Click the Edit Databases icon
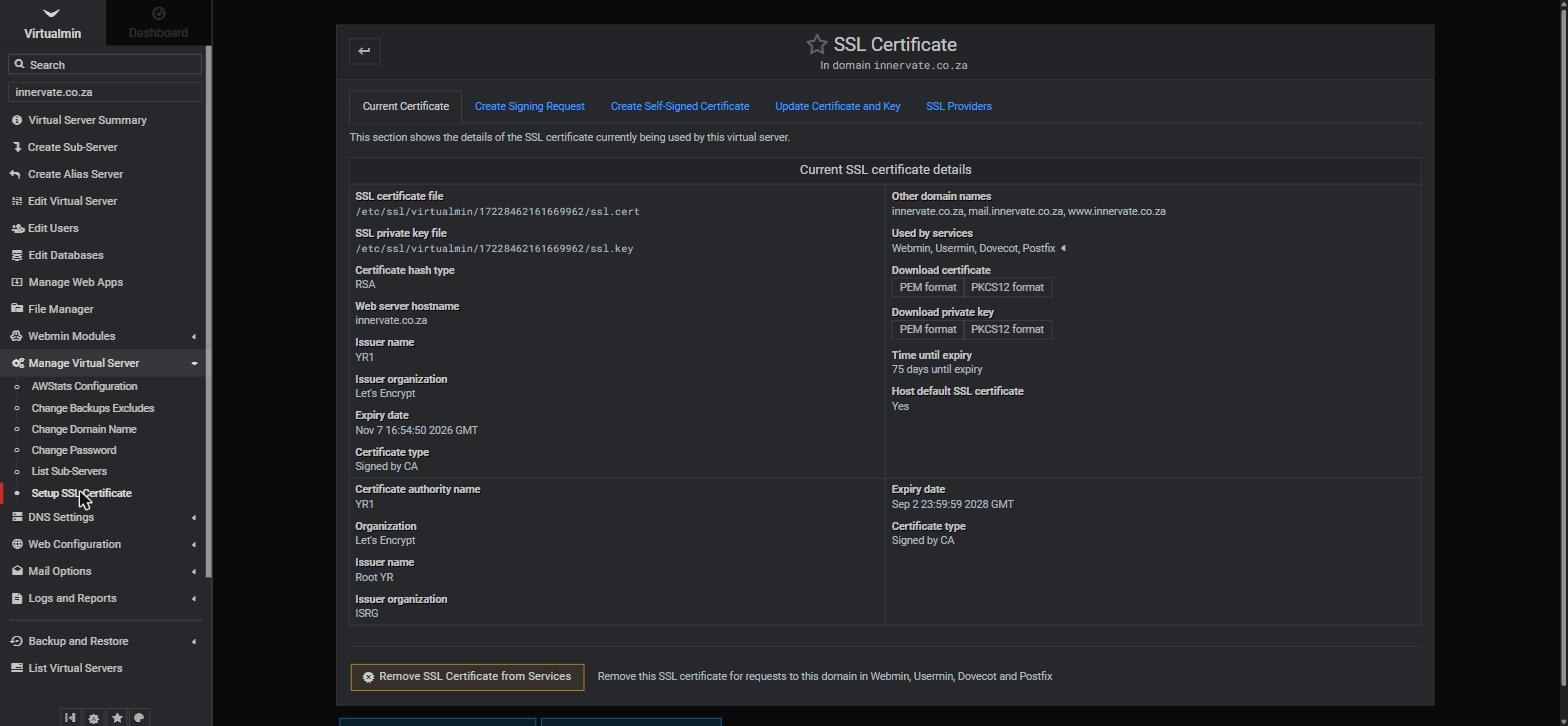 pyautogui.click(x=17, y=255)
